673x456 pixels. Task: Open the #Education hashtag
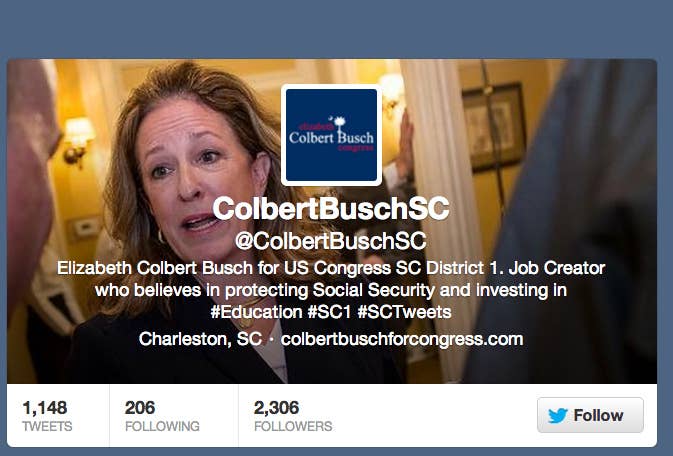point(256,312)
